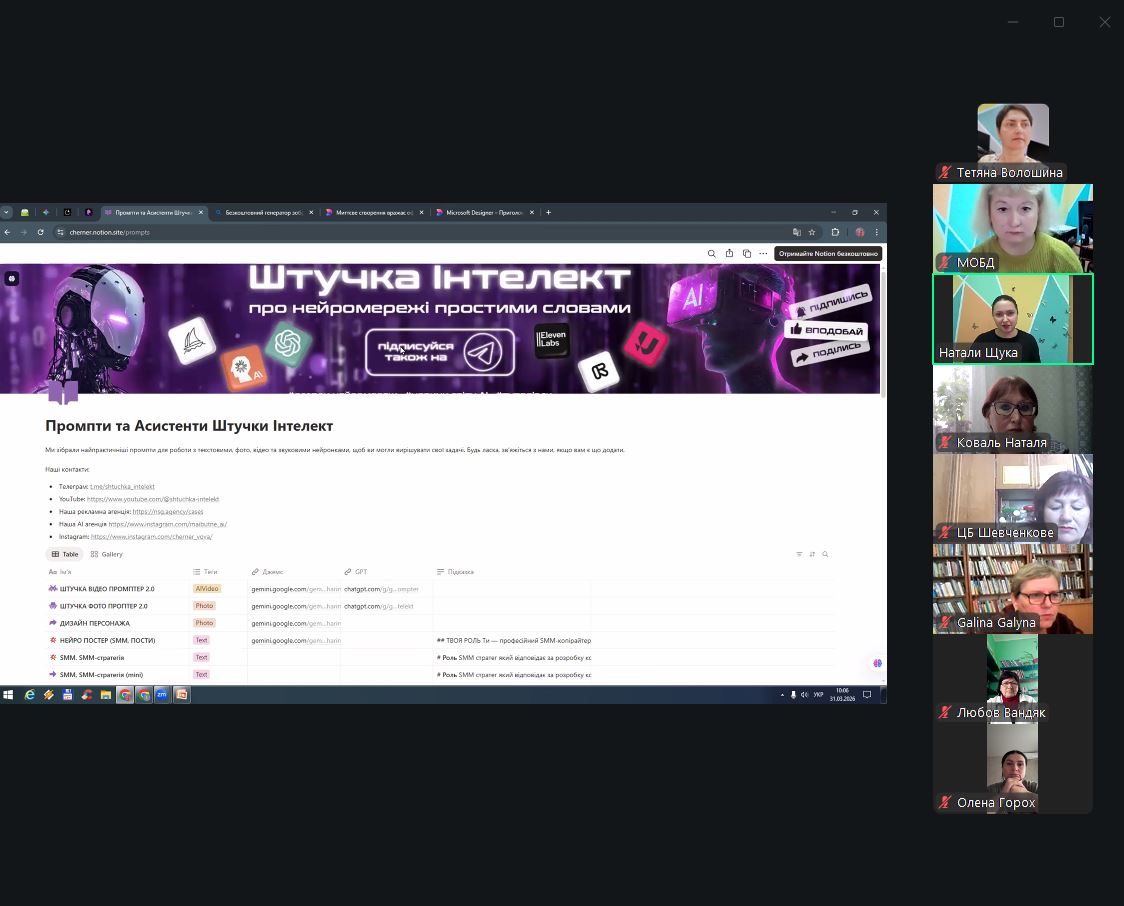Open the new tab plus button
Screen dimensions: 1124x906
[x=548, y=212]
